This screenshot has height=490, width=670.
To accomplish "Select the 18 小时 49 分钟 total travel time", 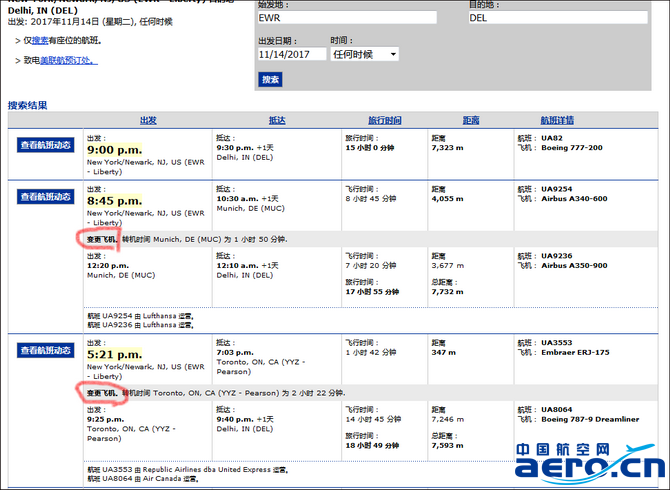I will click(x=372, y=446).
